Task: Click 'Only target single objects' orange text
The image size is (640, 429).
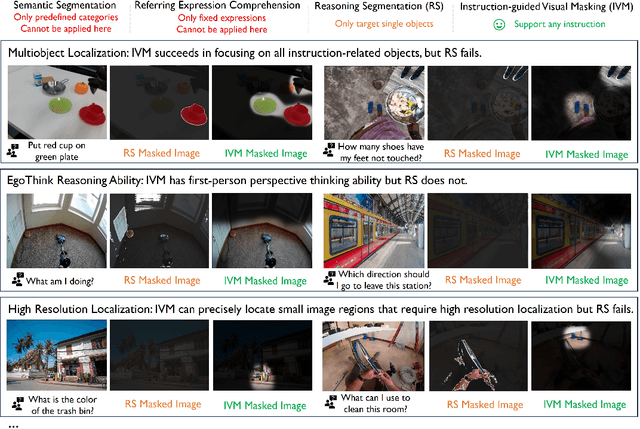Action: tap(384, 24)
